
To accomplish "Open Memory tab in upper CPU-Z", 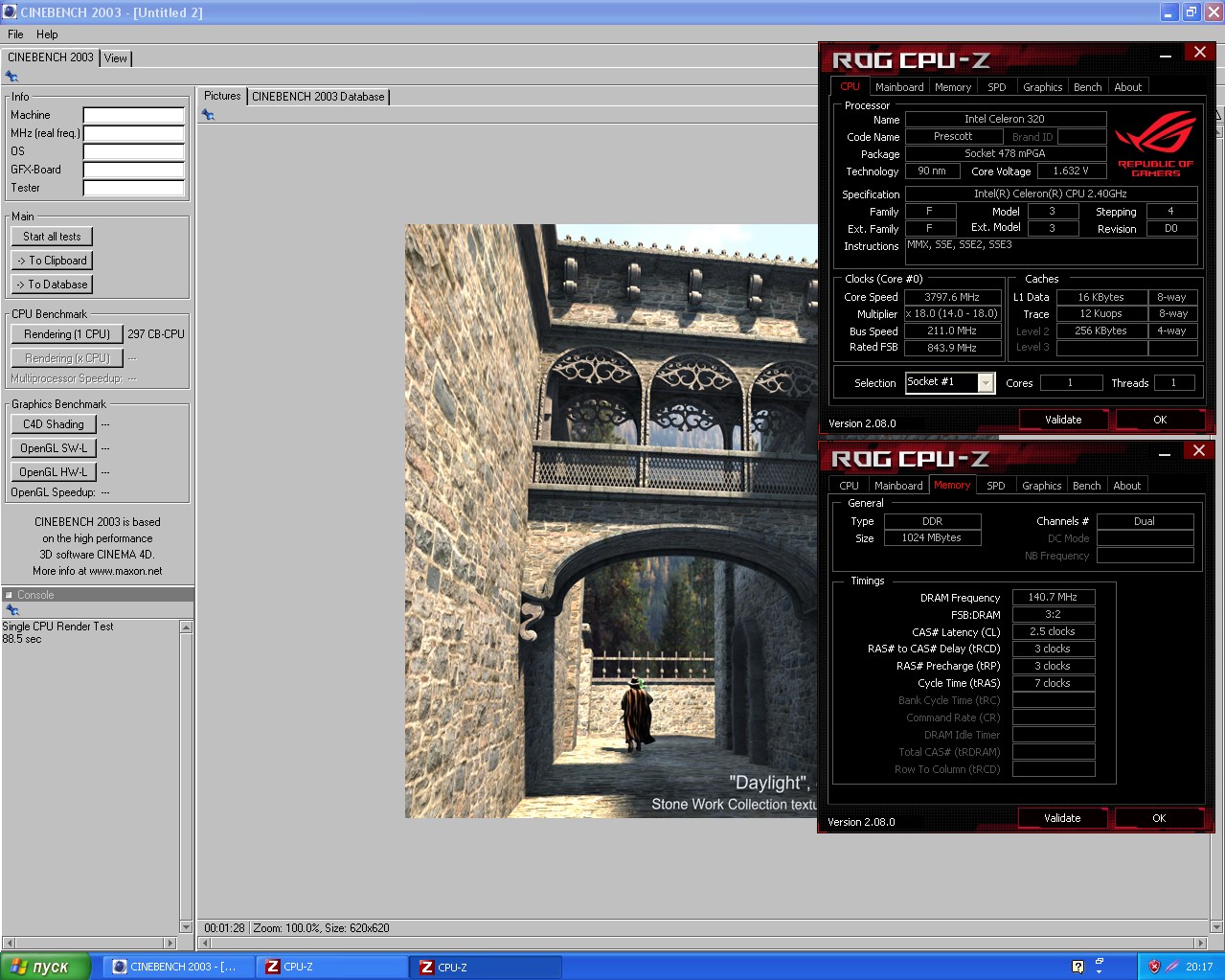I will pos(953,87).
